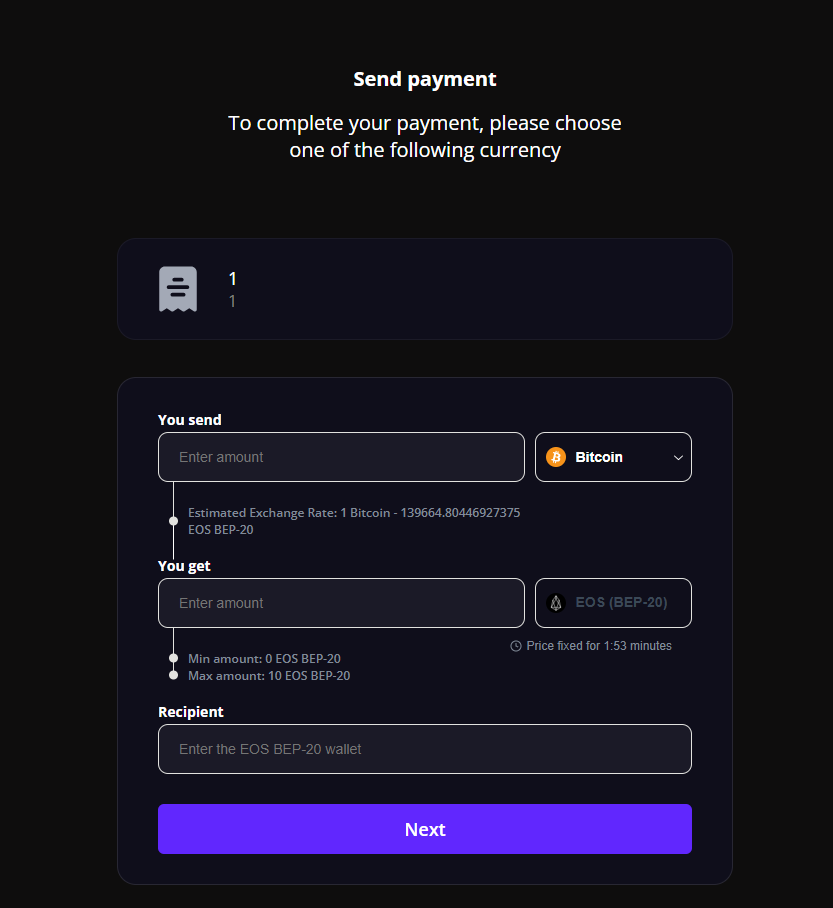Click the Max amount 10 EOS text
The image size is (833, 908).
pos(269,676)
